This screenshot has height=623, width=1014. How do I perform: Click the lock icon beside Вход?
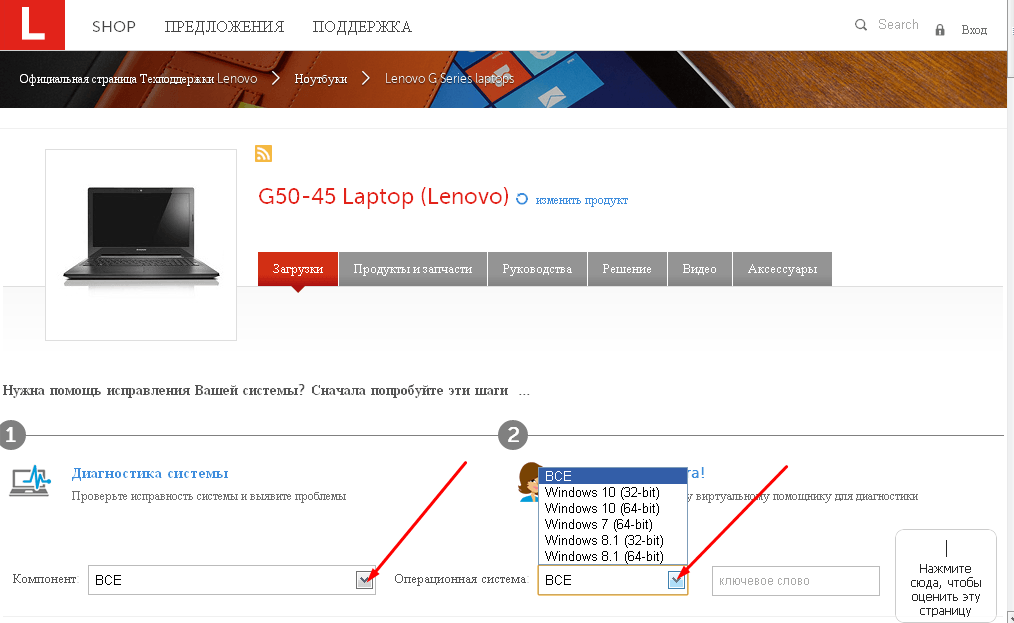click(940, 30)
